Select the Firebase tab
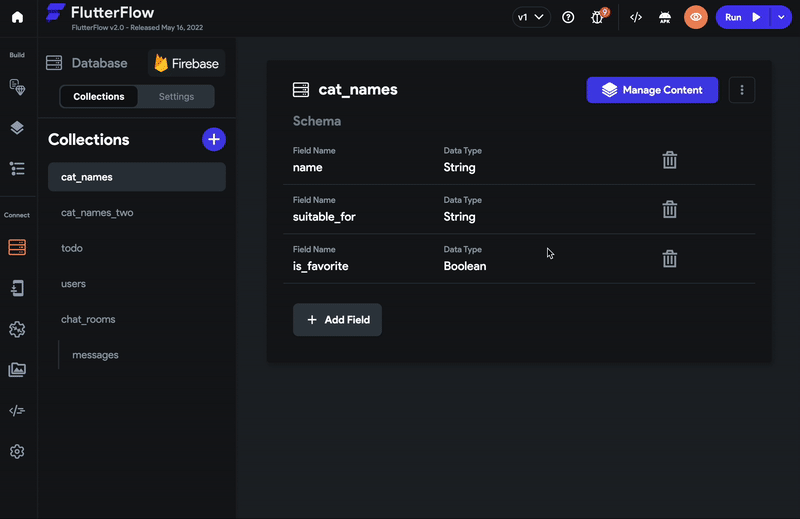 pos(187,63)
